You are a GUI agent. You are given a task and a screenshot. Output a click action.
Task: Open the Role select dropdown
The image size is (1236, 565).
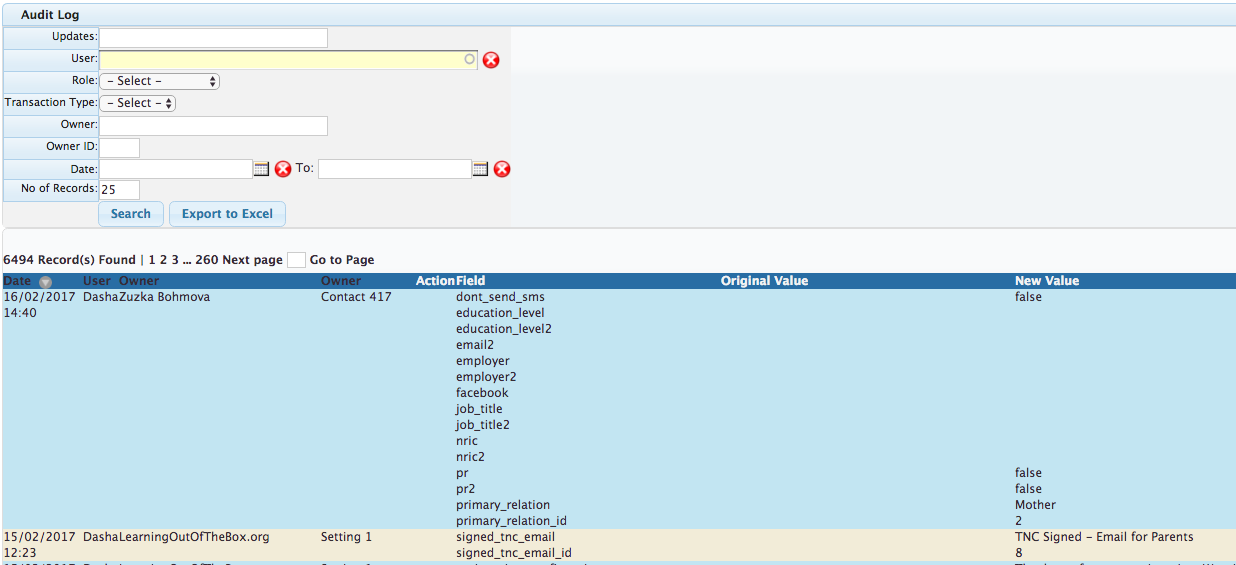(159, 81)
